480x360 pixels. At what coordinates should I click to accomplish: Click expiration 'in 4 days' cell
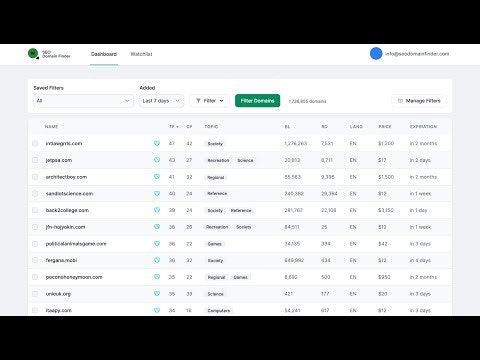[x=420, y=260]
